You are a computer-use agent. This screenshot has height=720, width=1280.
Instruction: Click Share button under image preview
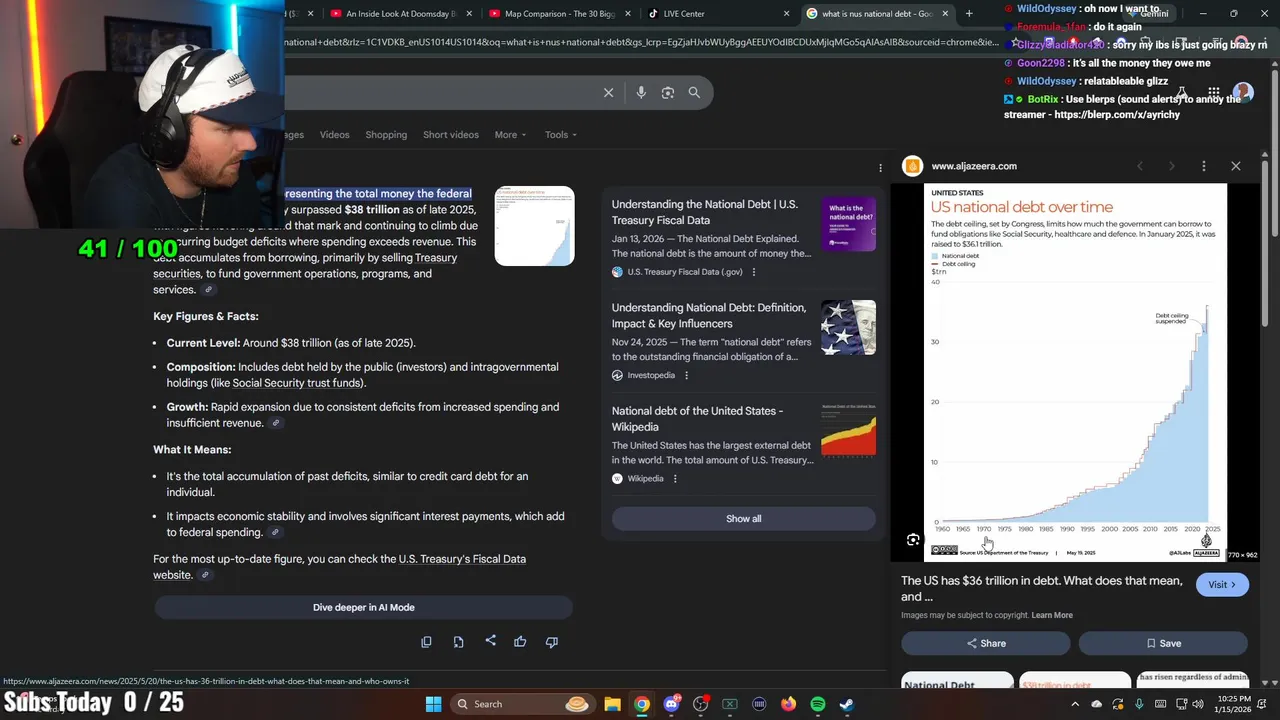(x=985, y=643)
